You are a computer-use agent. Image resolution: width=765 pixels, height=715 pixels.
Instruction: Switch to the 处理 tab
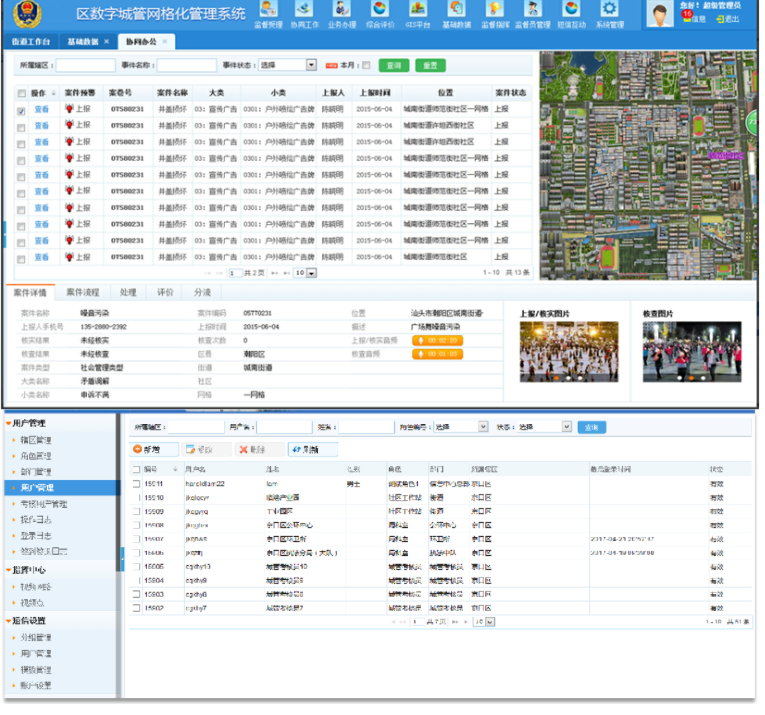tap(128, 292)
